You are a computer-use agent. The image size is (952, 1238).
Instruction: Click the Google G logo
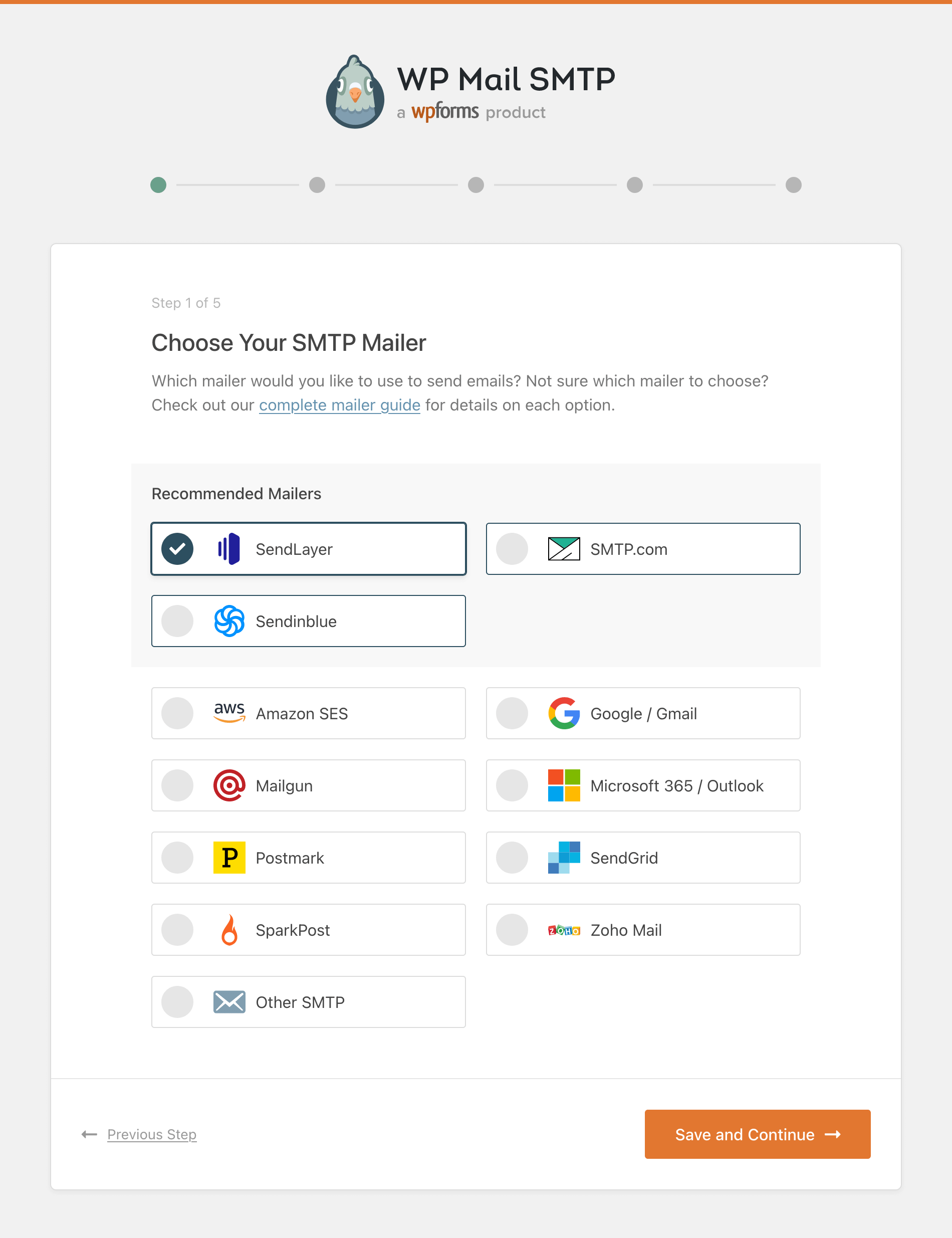pyautogui.click(x=564, y=713)
